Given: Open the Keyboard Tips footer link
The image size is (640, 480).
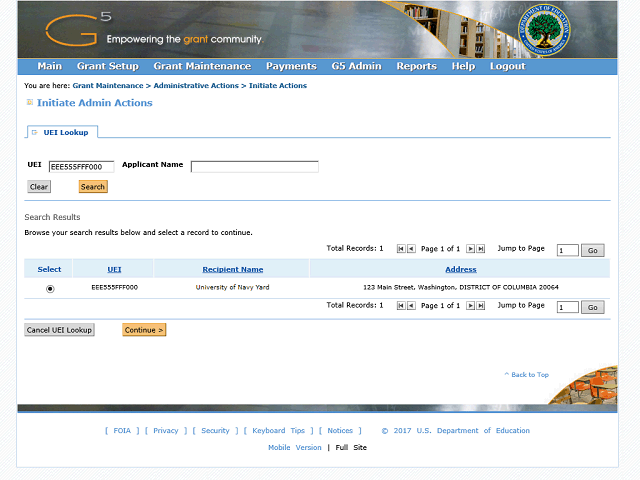Looking at the screenshot, I should coord(278,431).
